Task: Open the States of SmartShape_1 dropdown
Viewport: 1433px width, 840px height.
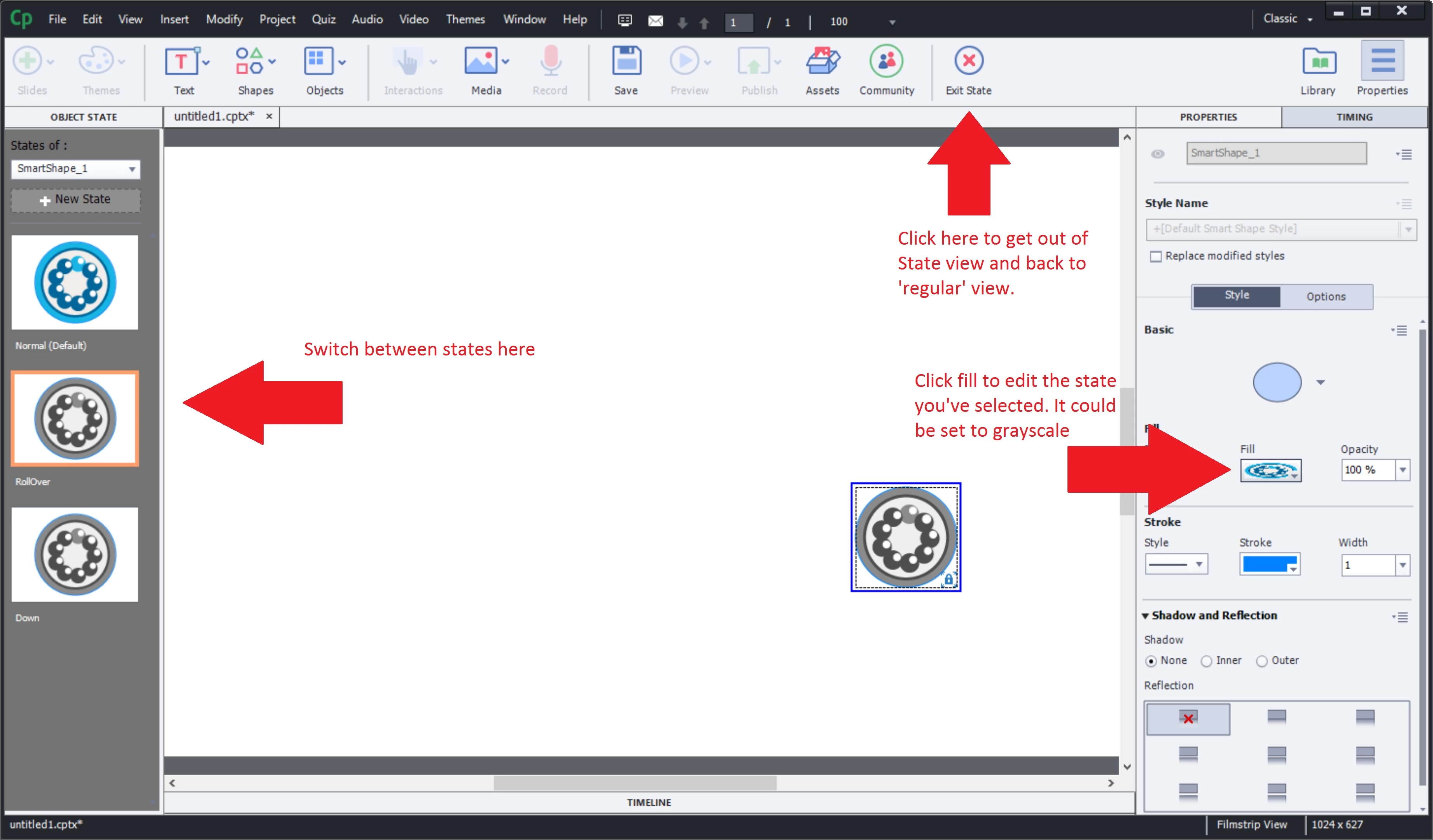Action: point(75,169)
